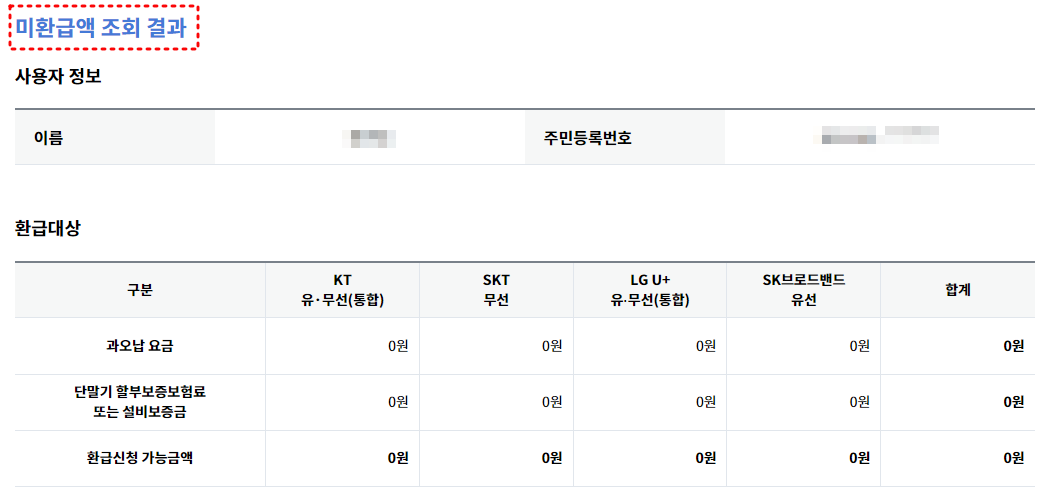Click the 이름 label cell

coord(114,138)
